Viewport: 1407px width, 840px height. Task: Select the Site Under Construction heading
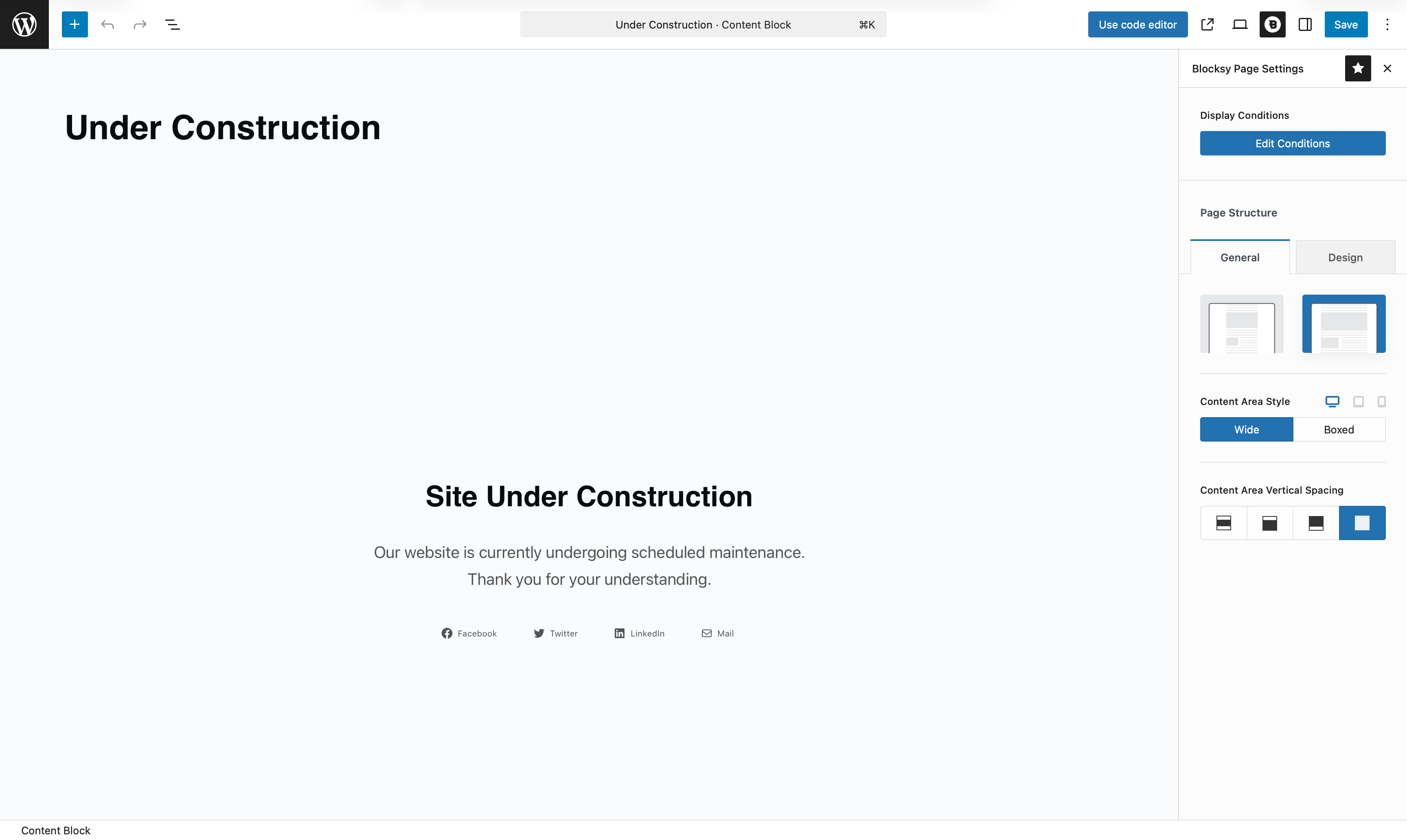click(589, 497)
